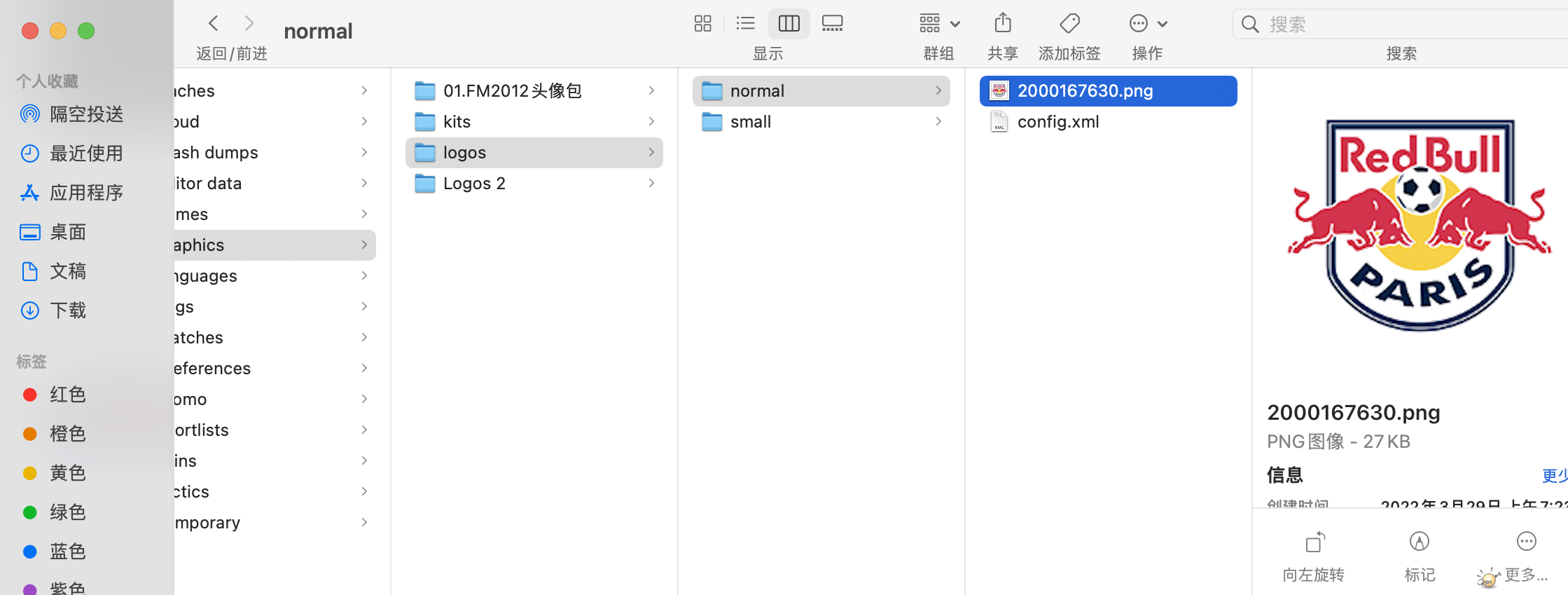Go back with the left arrow
The height and width of the screenshot is (595, 1568).
(214, 24)
